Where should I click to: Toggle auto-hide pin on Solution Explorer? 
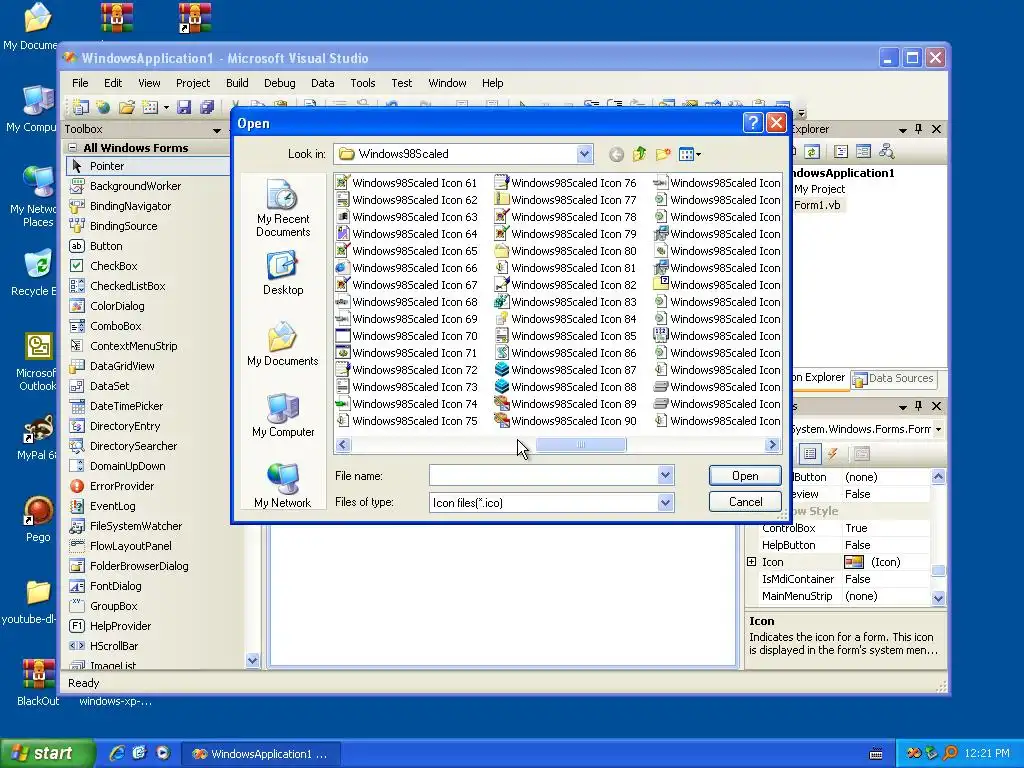coord(918,129)
